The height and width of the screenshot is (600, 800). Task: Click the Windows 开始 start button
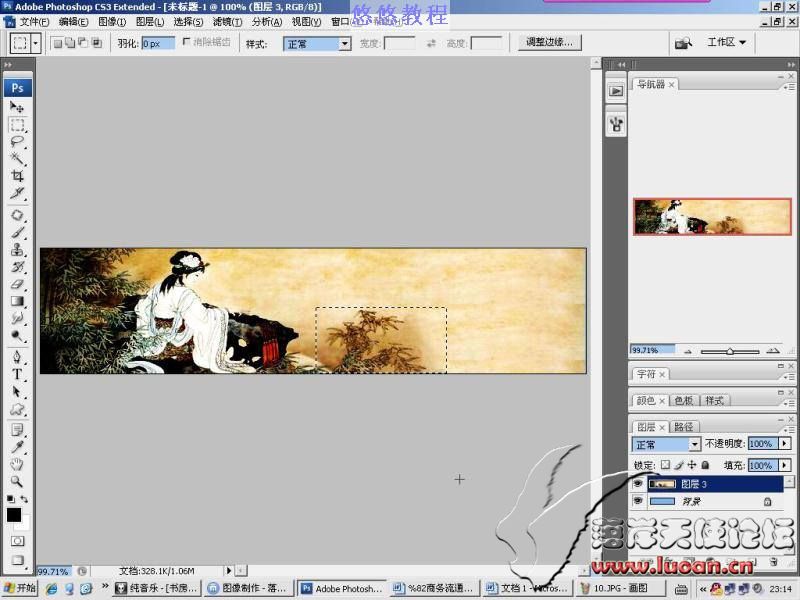20,588
